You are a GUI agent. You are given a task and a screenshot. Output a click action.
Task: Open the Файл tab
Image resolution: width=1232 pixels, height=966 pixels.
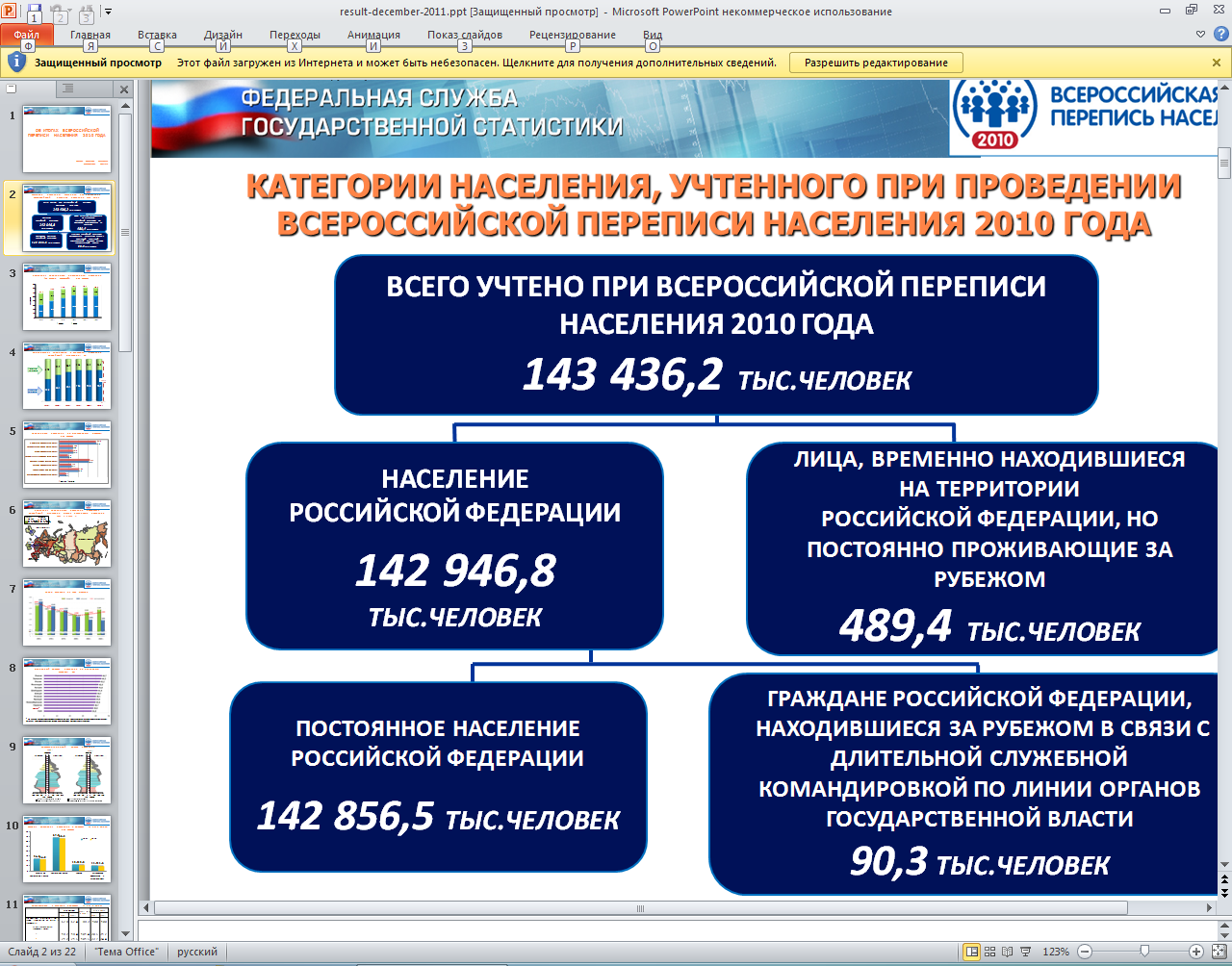click(27, 35)
